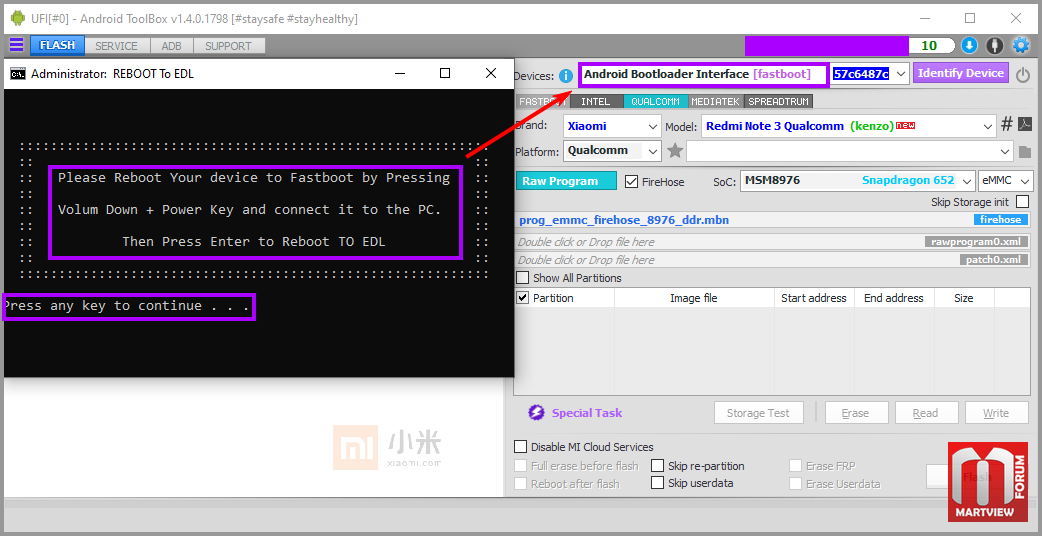Click the devices info icon

pyautogui.click(x=566, y=75)
